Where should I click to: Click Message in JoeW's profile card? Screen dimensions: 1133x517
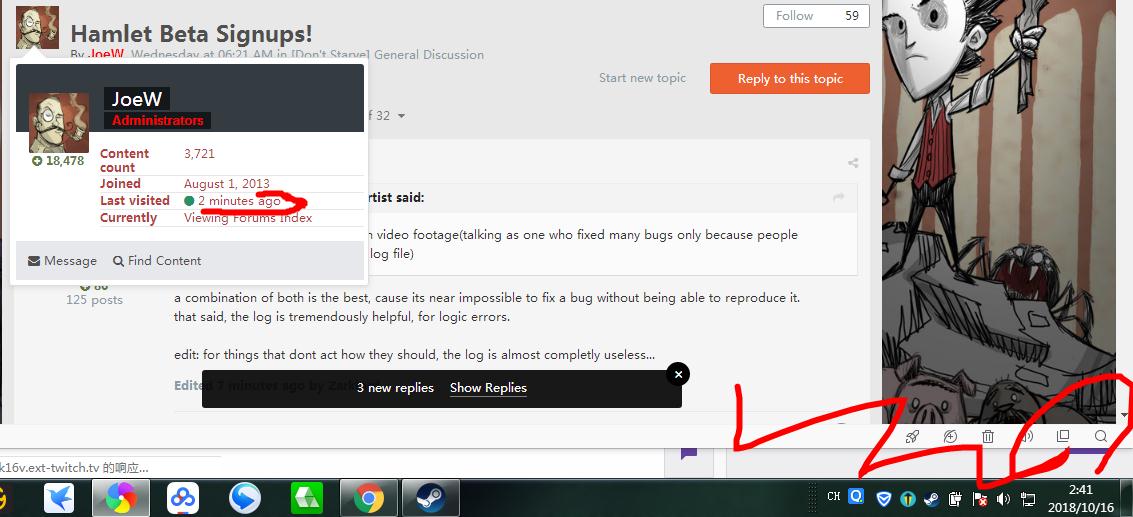[62, 261]
